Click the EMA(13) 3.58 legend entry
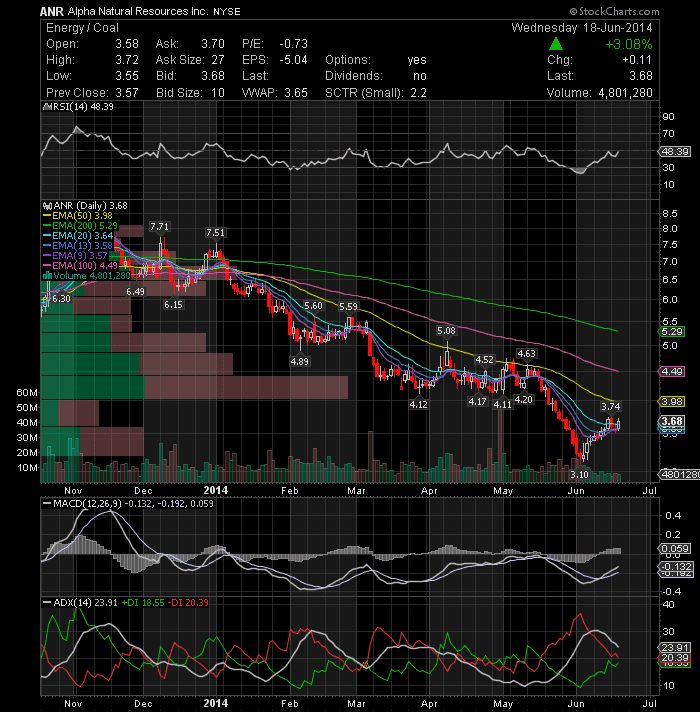This screenshot has width=700, height=712. pos(78,246)
